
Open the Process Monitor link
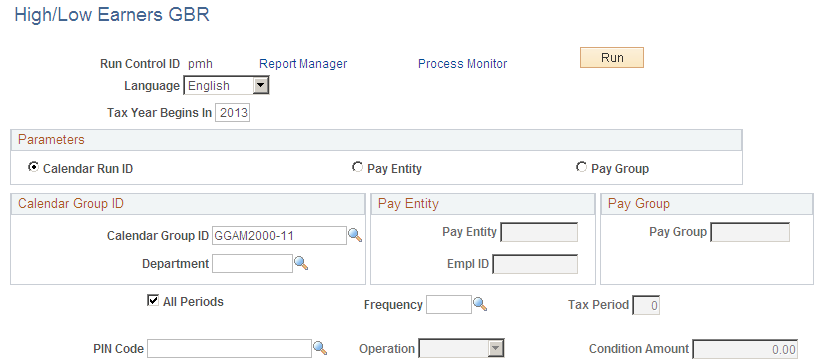462,64
